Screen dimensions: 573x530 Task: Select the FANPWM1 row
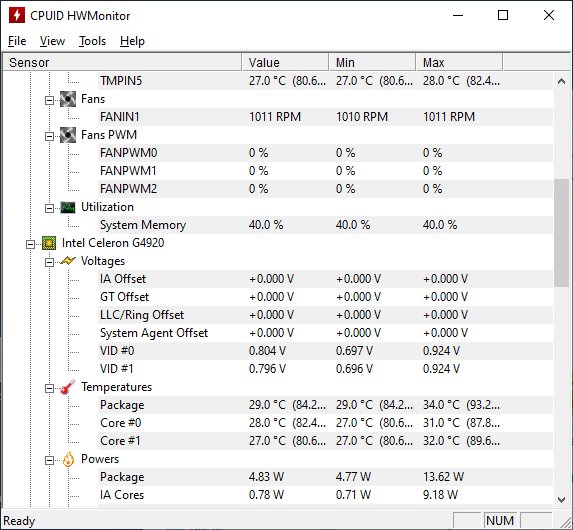(325, 171)
